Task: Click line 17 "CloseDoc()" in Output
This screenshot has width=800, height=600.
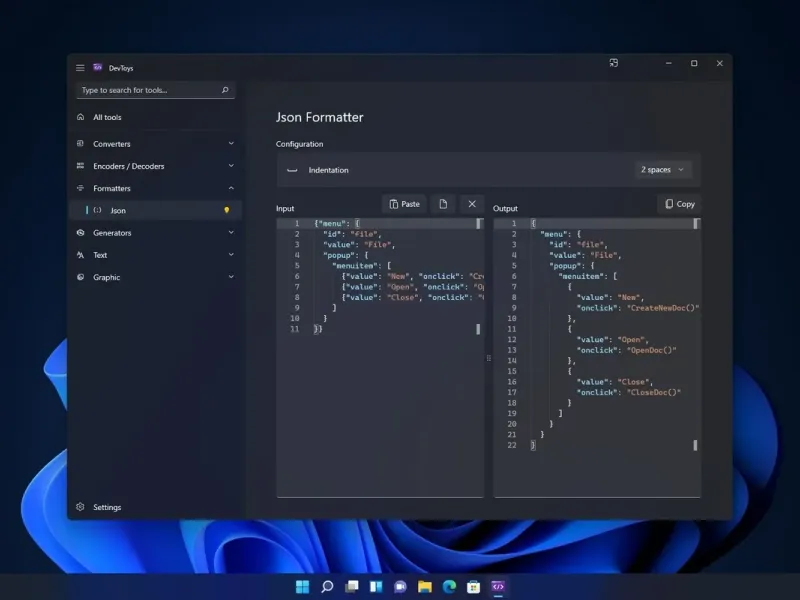Action: 654,392
